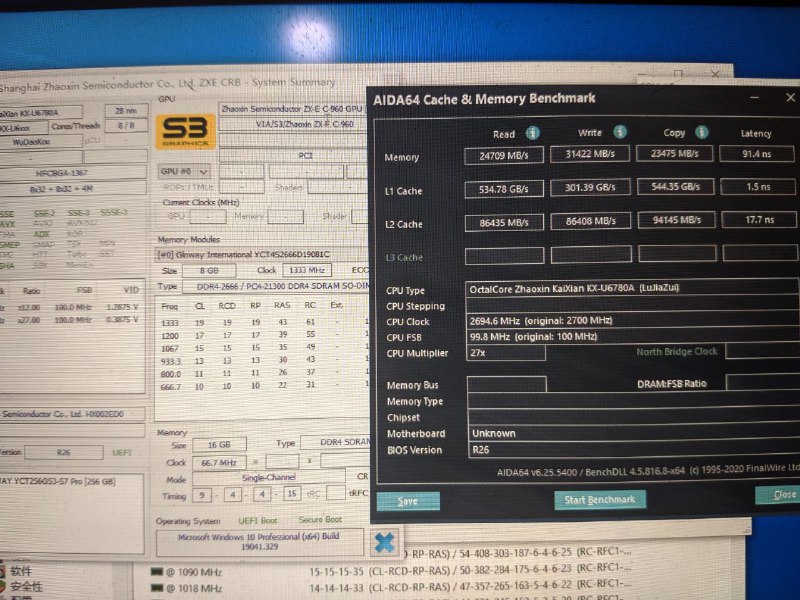The image size is (800, 600).
Task: Click the S3 Graphics logo in HWiNFO
Action: tap(185, 131)
